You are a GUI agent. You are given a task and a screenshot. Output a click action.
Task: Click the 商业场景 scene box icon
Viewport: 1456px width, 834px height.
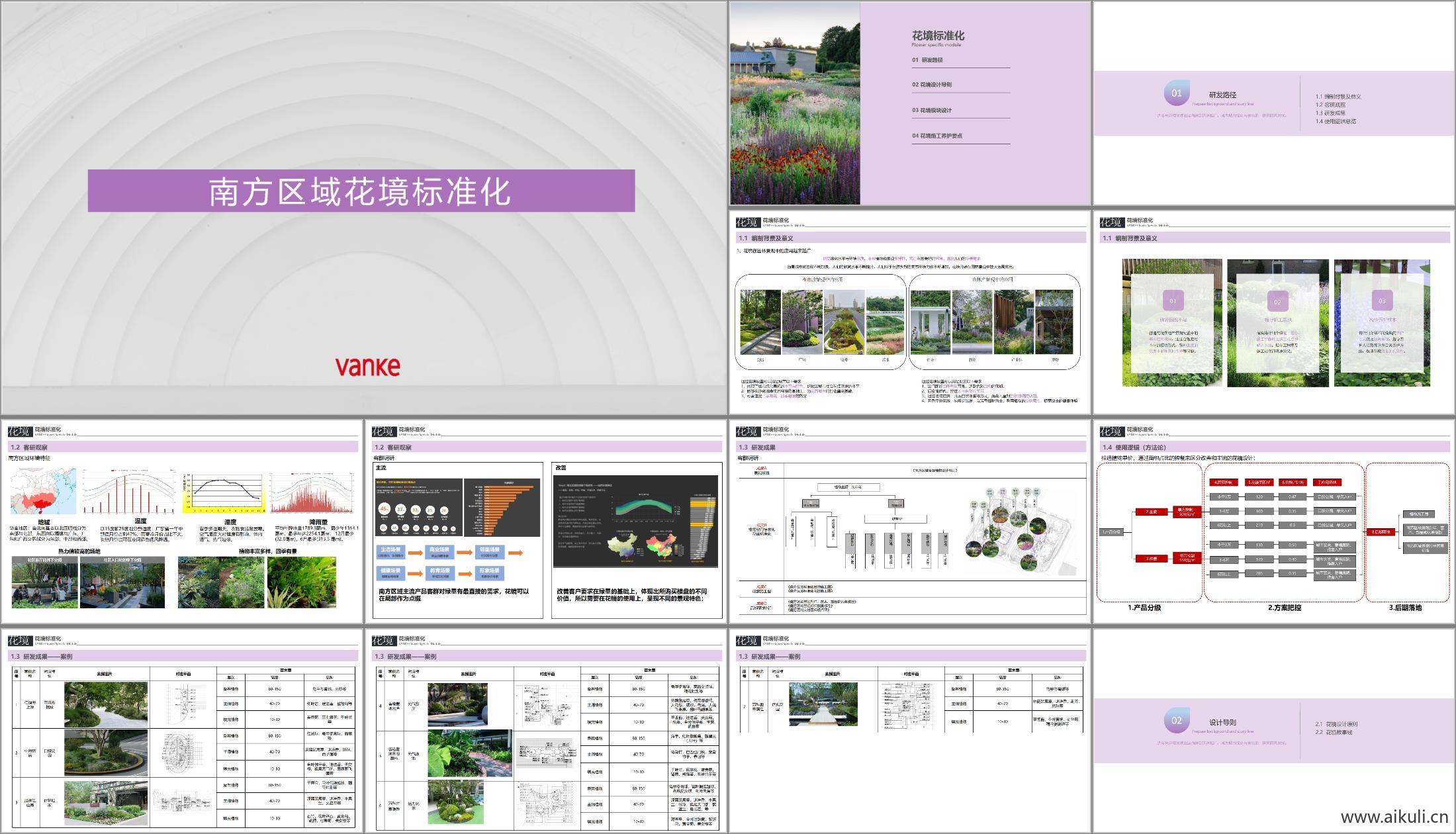pos(439,552)
